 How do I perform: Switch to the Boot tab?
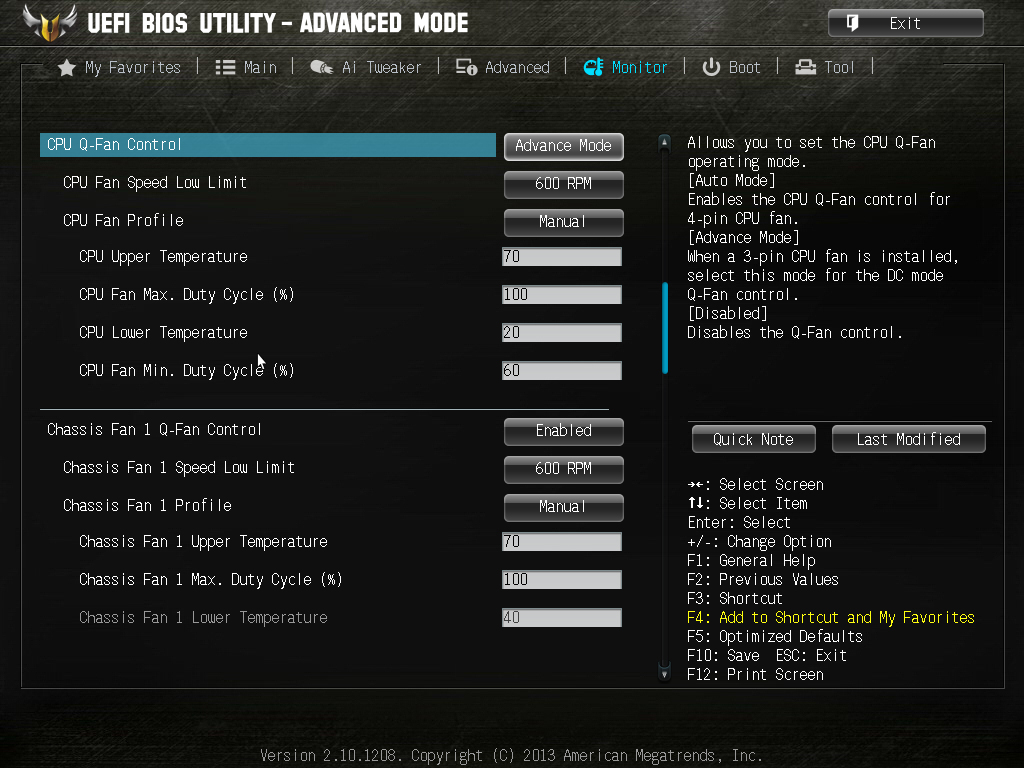point(731,67)
